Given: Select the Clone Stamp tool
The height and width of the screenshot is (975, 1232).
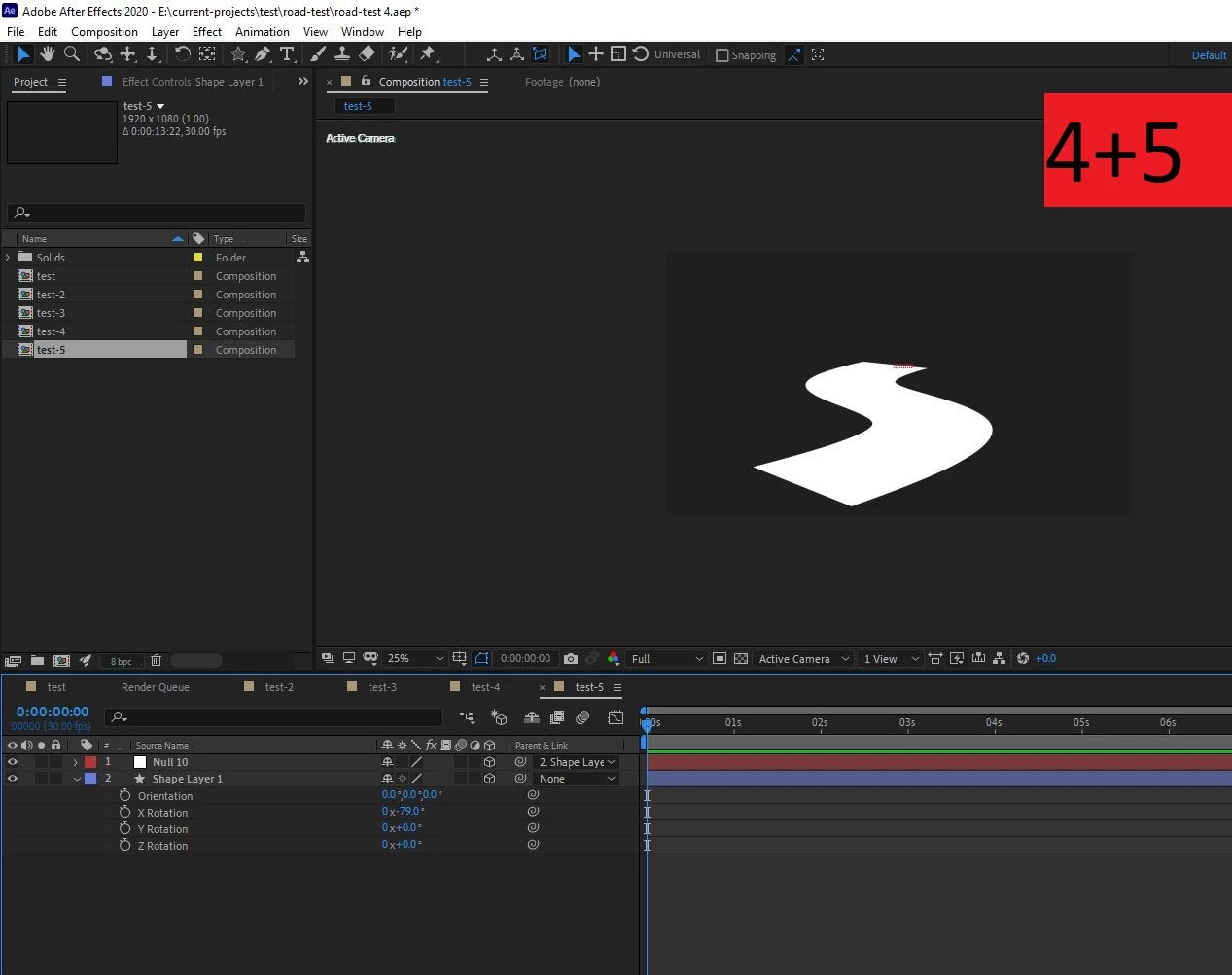Looking at the screenshot, I should [x=342, y=54].
